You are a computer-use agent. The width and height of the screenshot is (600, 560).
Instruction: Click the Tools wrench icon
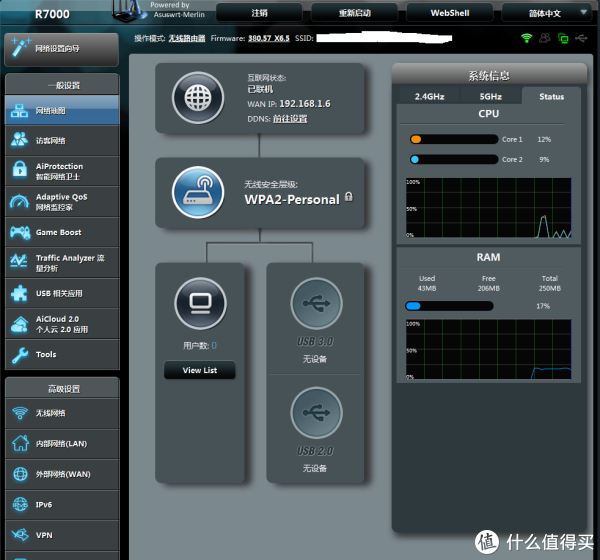coord(20,355)
